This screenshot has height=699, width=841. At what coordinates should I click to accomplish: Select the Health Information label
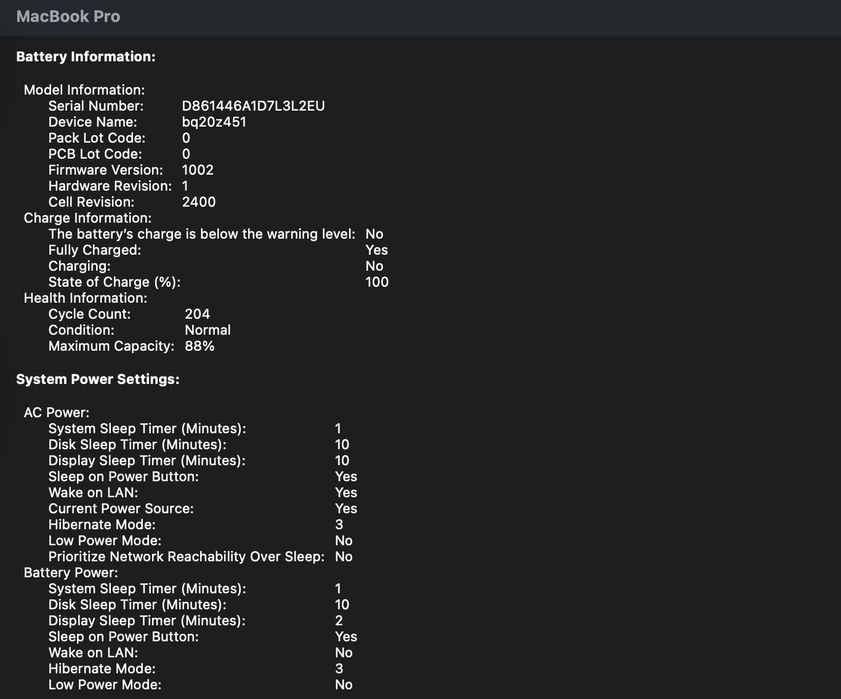point(85,298)
